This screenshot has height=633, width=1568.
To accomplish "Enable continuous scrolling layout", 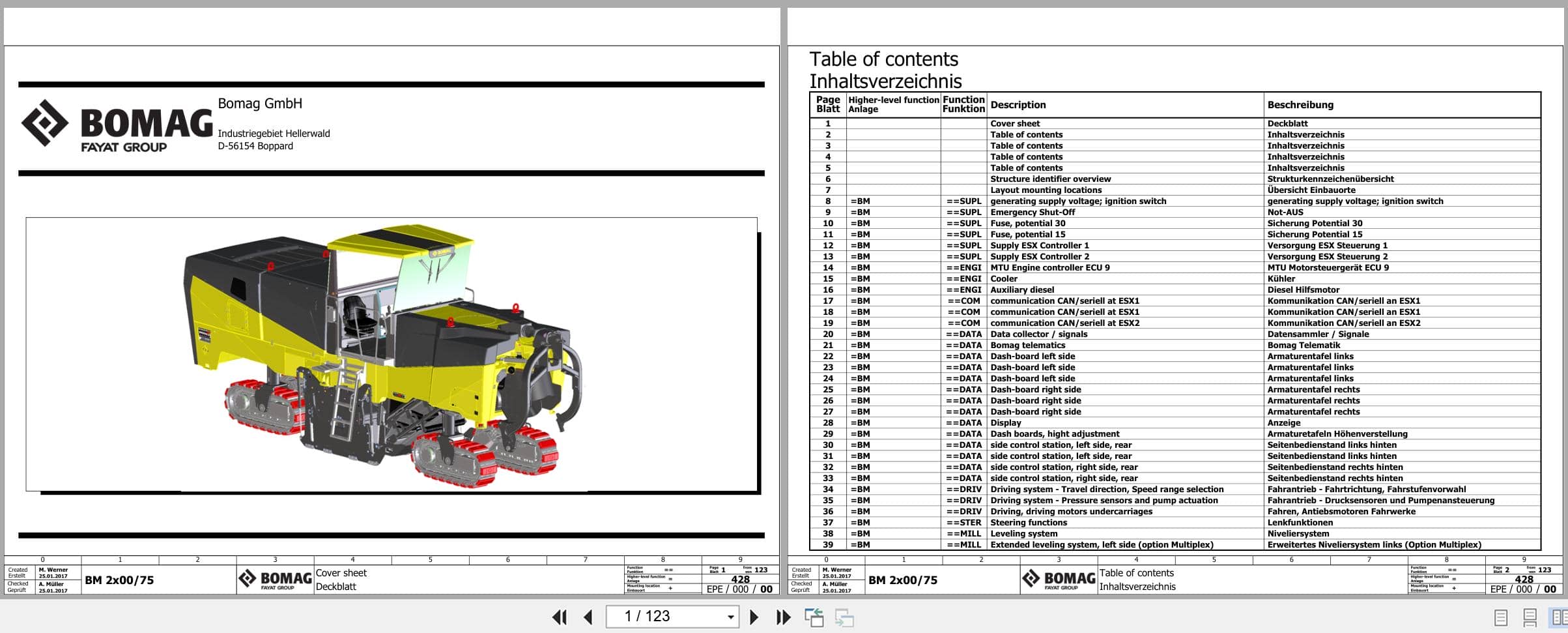I will pyautogui.click(x=1530, y=616).
